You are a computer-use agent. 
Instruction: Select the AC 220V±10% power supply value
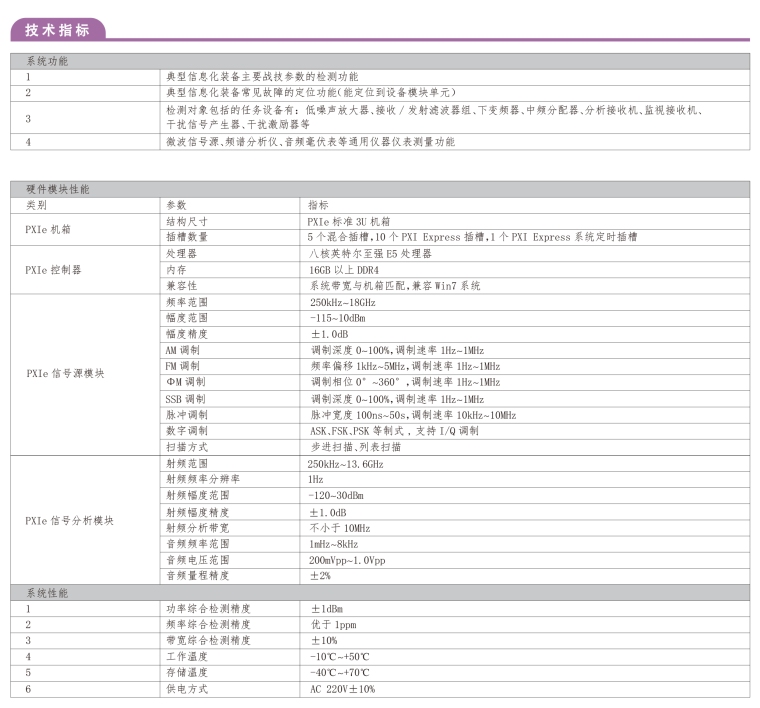pos(342,689)
